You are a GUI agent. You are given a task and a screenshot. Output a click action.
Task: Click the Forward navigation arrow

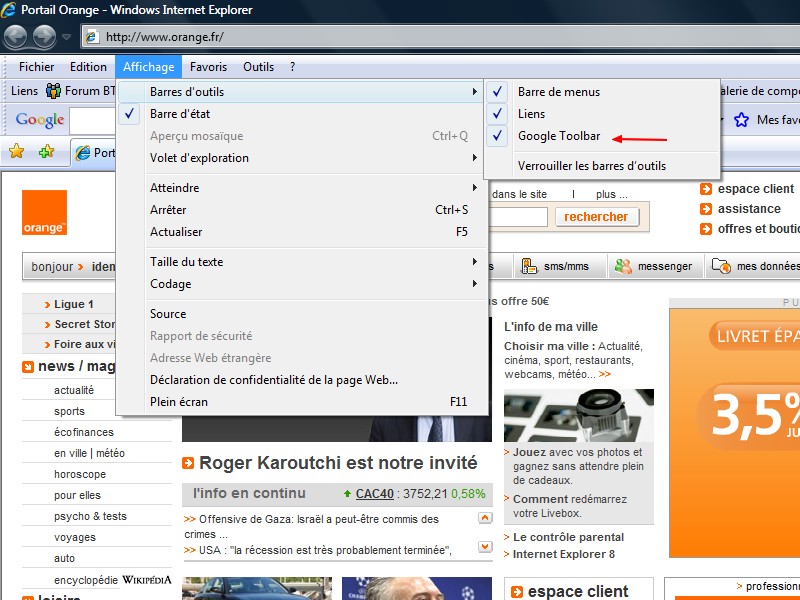coord(44,37)
